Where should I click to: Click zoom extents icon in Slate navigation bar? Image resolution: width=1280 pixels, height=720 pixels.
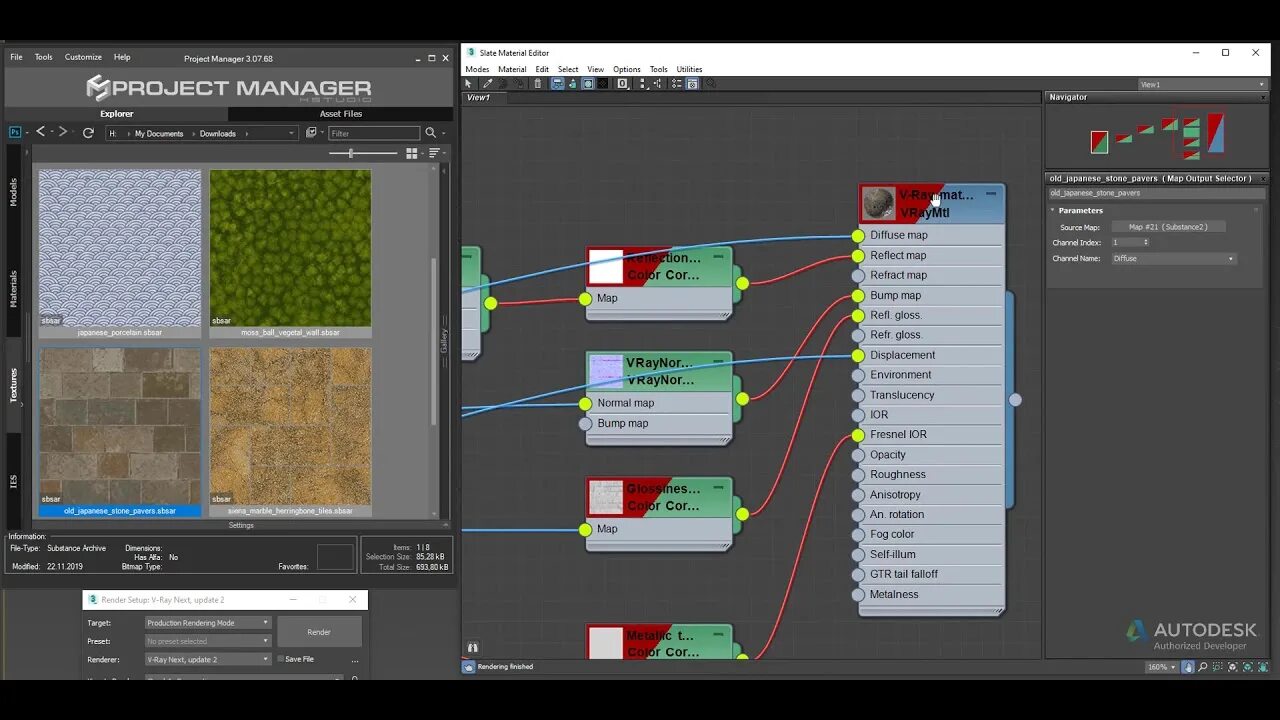coord(1233,667)
